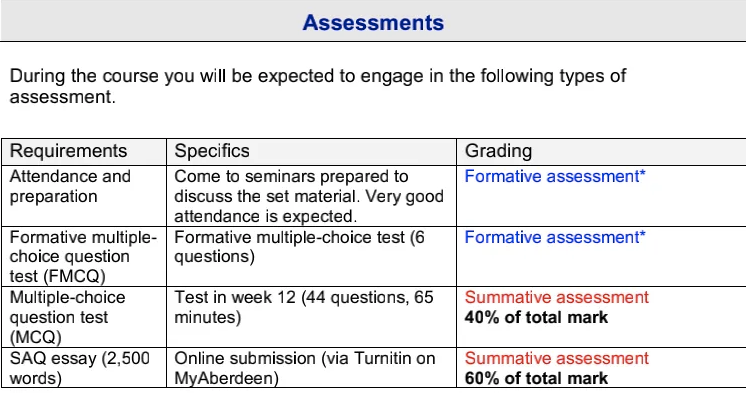Click the 40% of total mark text
The height and width of the screenshot is (393, 746).
[x=536, y=317]
